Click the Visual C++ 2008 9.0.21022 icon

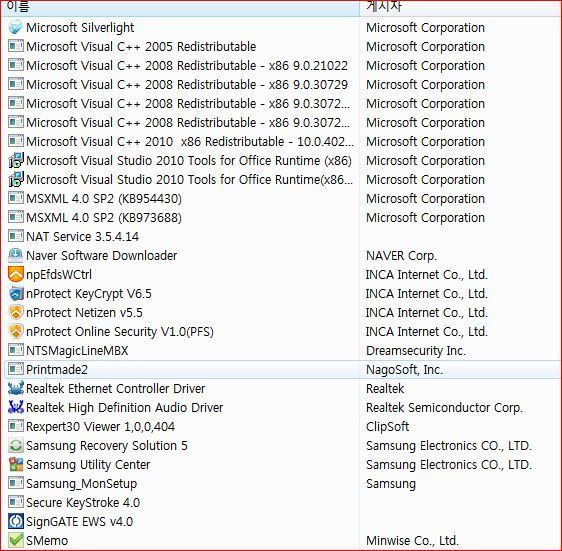coord(16,65)
